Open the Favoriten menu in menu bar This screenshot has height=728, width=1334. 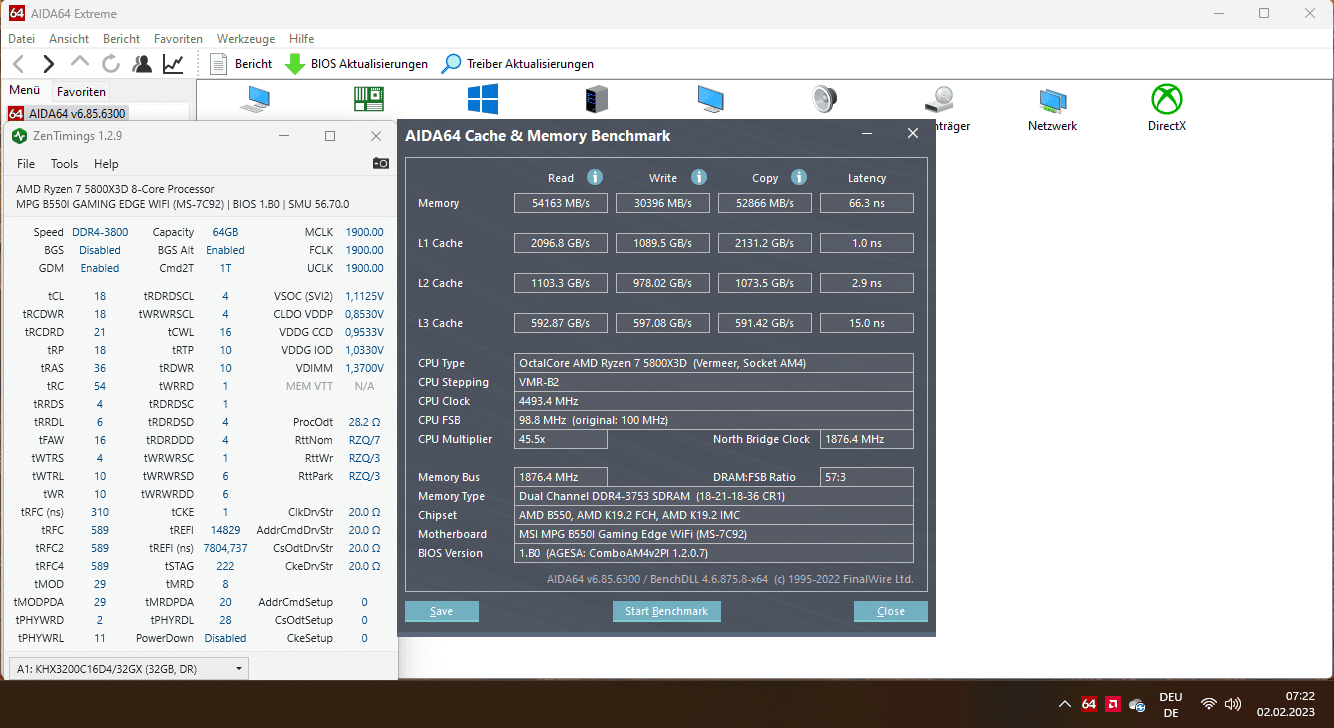point(178,38)
